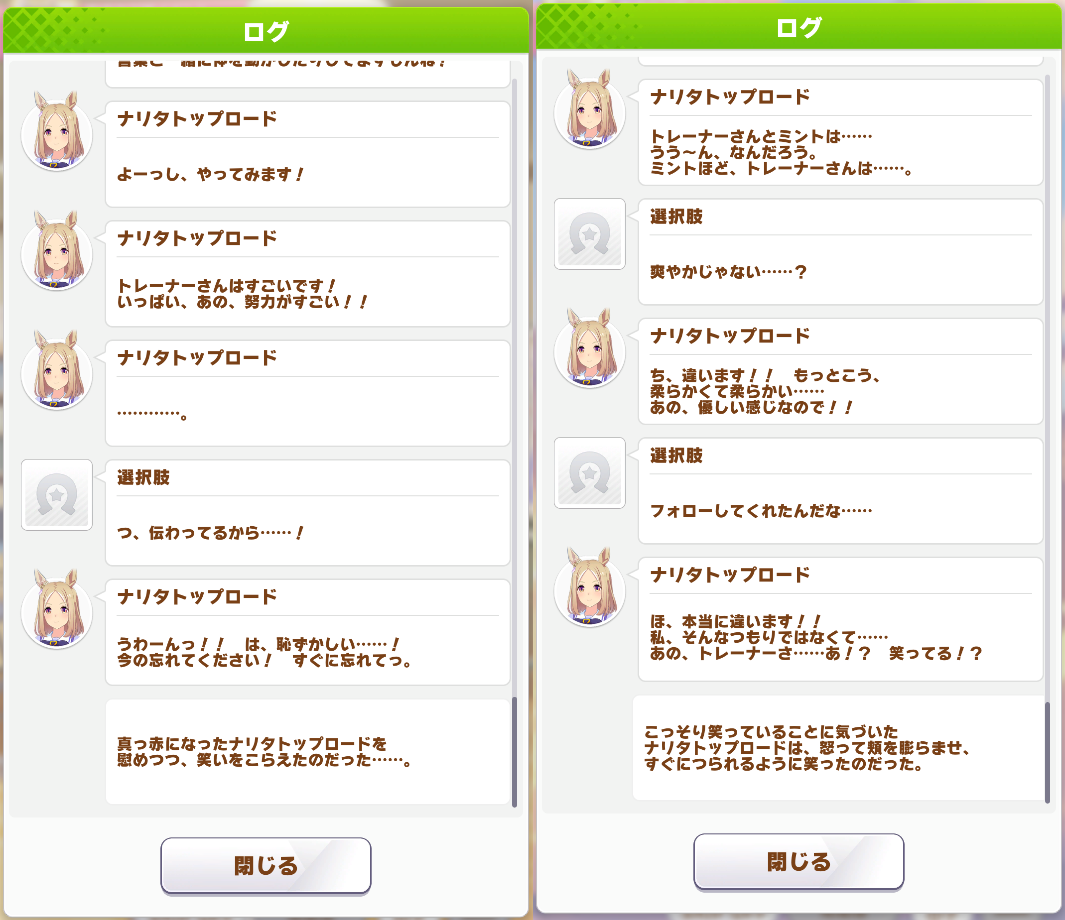Click the avatar beside トレーナーさんとミントは message
Screen dimensions: 1065x920
pyautogui.click(x=590, y=109)
